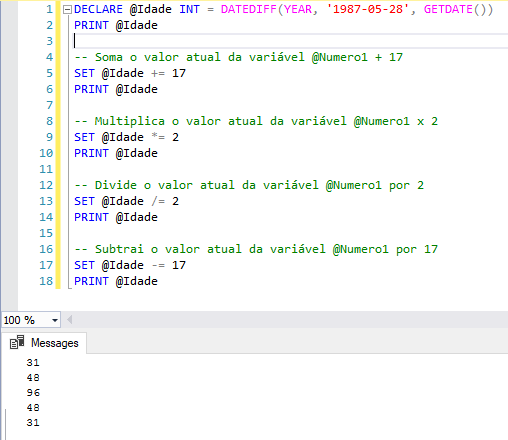The width and height of the screenshot is (508, 440).
Task: Click SET @Idade += 17 statement
Action: pos(130,73)
